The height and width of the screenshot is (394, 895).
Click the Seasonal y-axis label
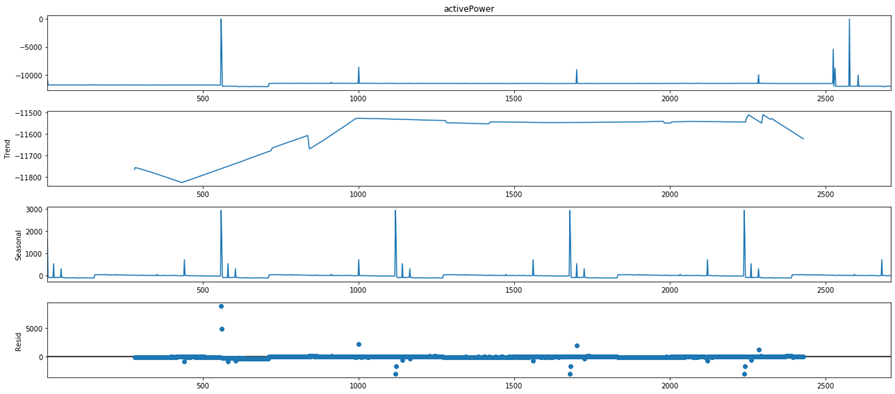click(18, 246)
